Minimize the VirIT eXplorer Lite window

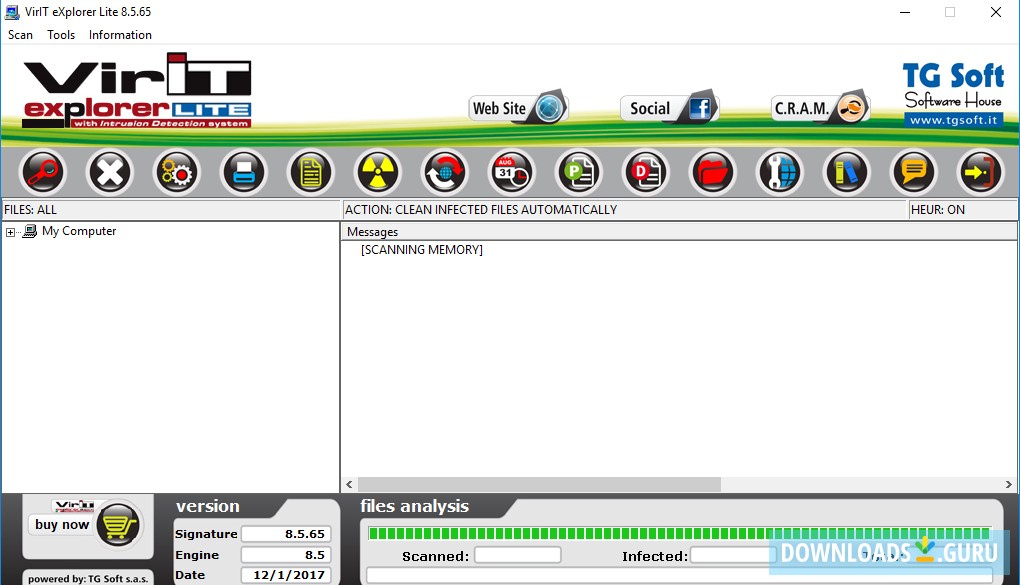(905, 12)
